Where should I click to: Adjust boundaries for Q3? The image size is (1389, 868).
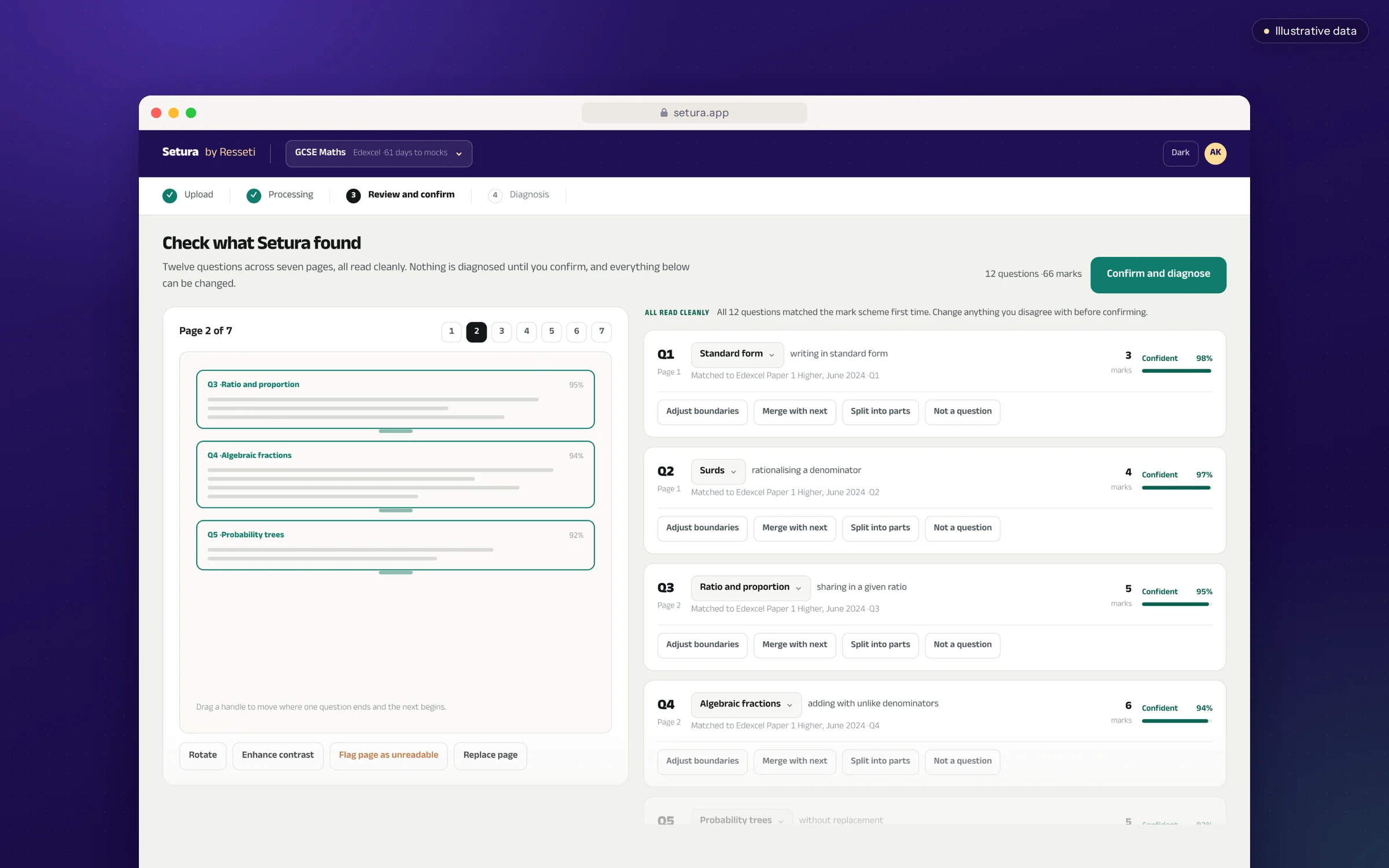point(702,645)
